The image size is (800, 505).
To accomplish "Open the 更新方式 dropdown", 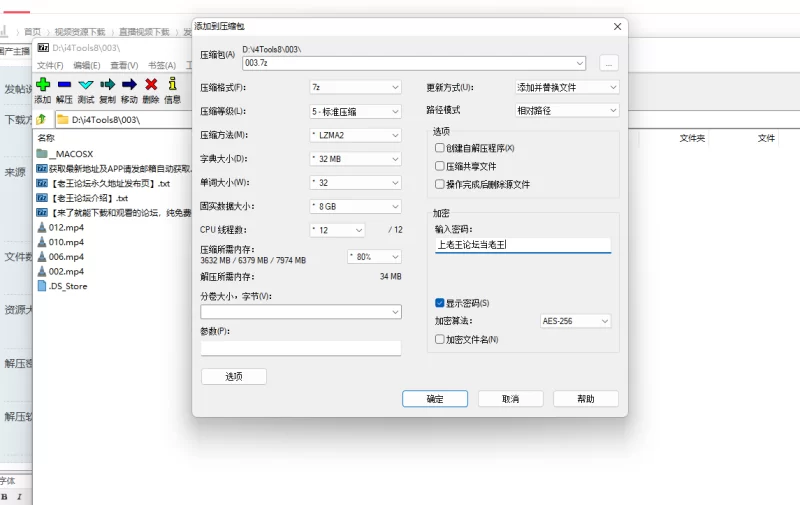I will point(567,87).
